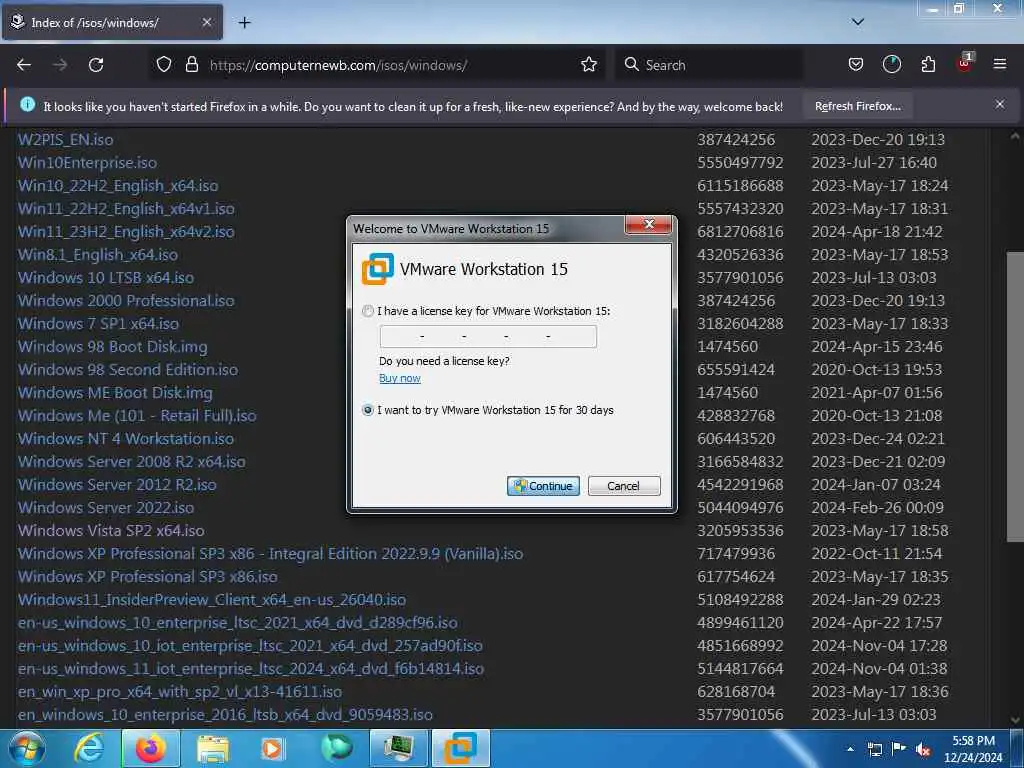Download W2PIS_EN.iso
This screenshot has width=1024, height=768.
point(65,140)
